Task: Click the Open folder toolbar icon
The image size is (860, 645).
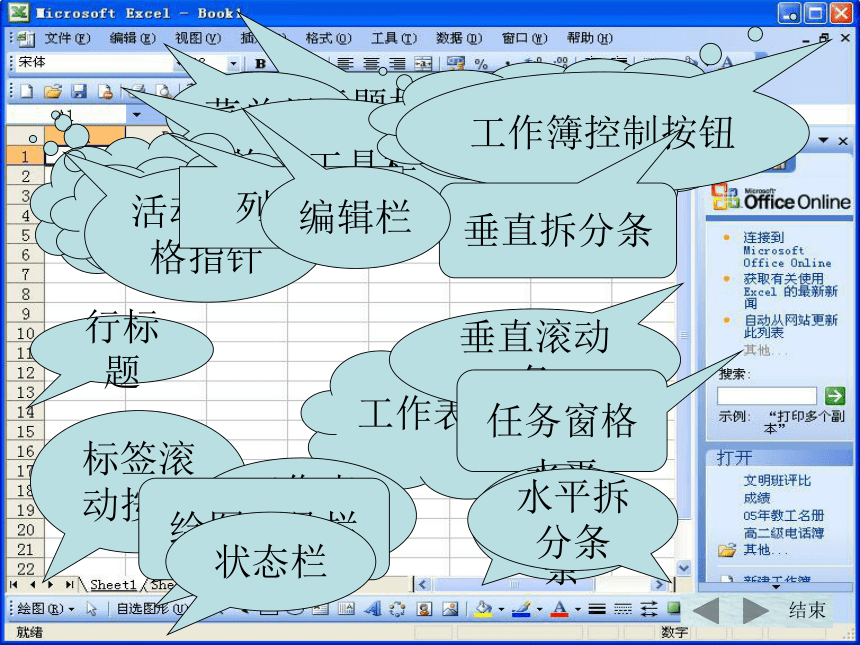Action: (53, 91)
